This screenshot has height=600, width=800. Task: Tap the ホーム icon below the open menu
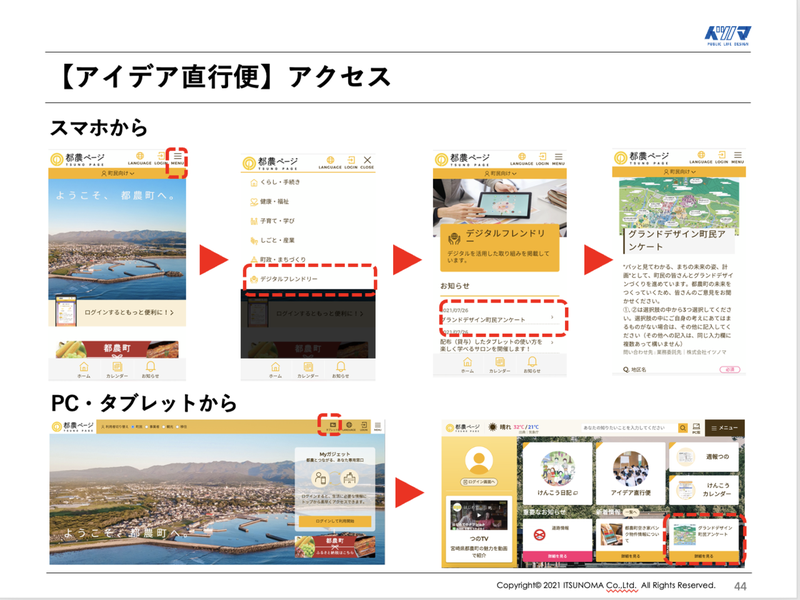coord(276,369)
